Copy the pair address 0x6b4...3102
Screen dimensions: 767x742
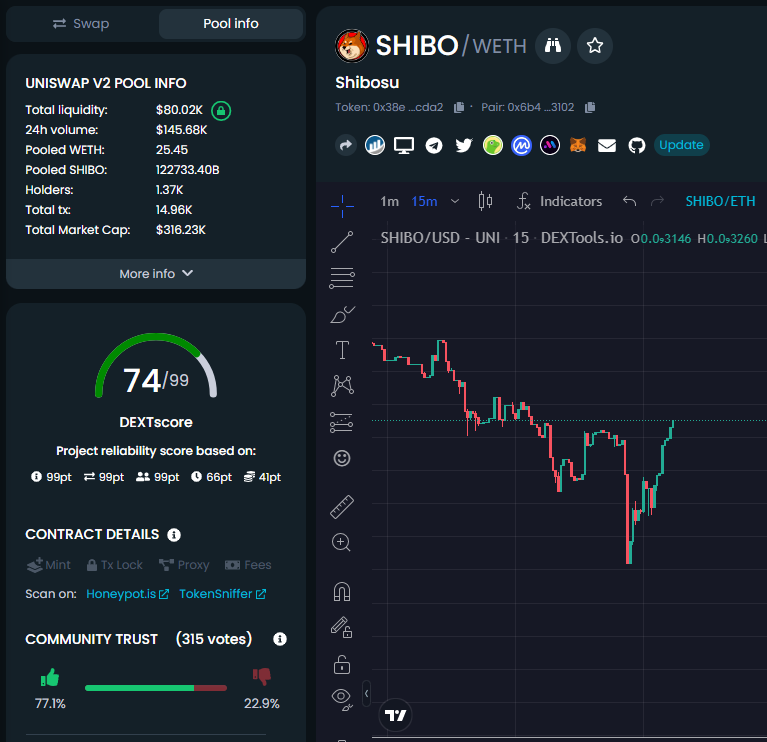[590, 107]
